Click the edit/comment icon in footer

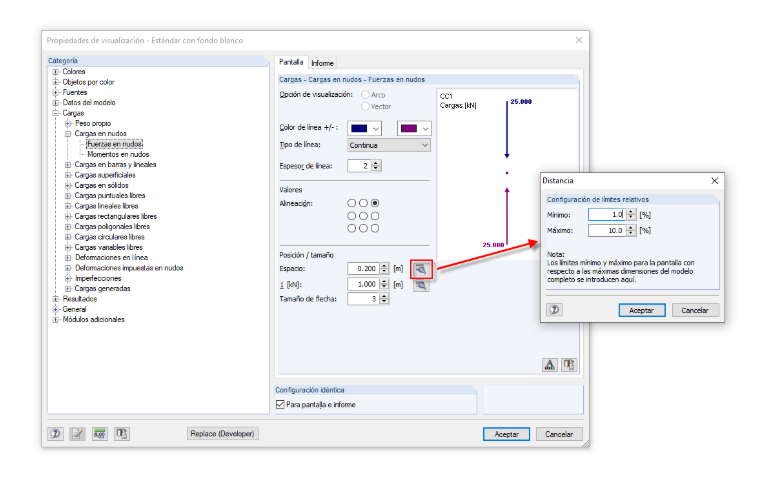pos(78,433)
